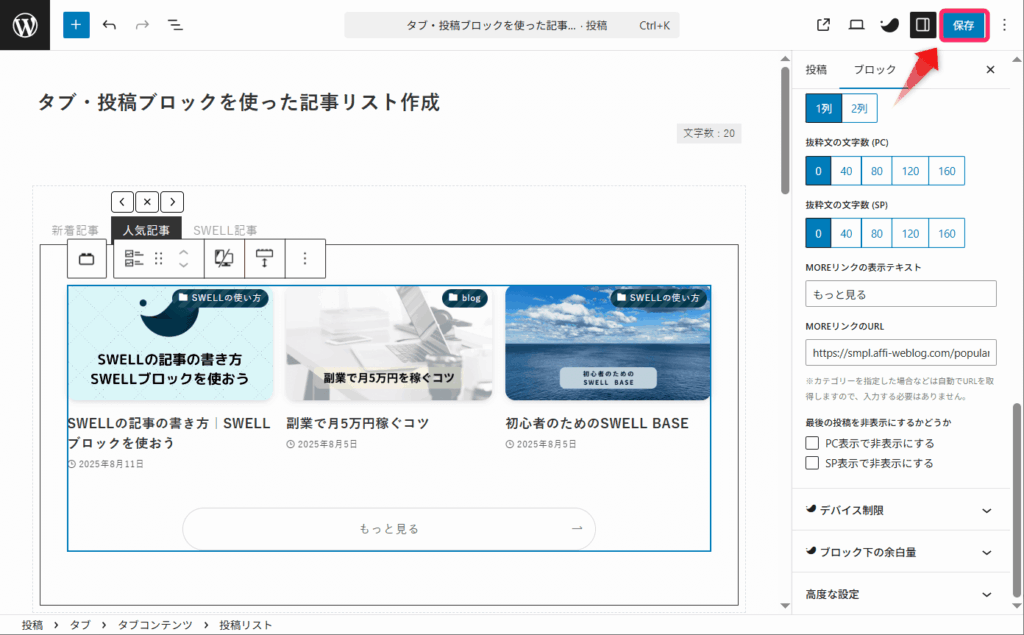The image size is (1024, 635).
Task: Set PC excerpt length to 40
Action: click(x=846, y=171)
